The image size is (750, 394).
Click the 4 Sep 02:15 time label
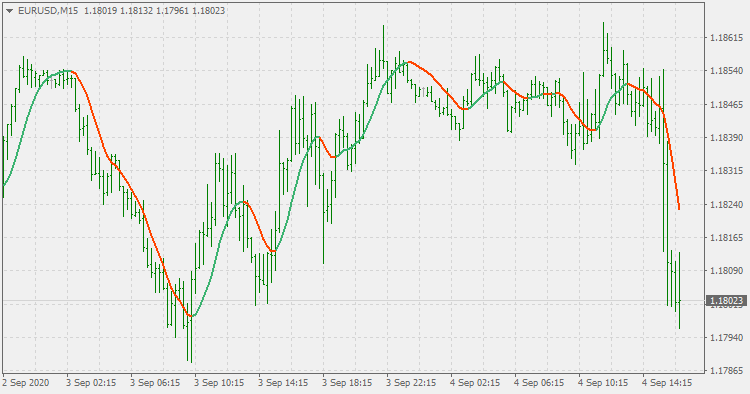click(475, 383)
